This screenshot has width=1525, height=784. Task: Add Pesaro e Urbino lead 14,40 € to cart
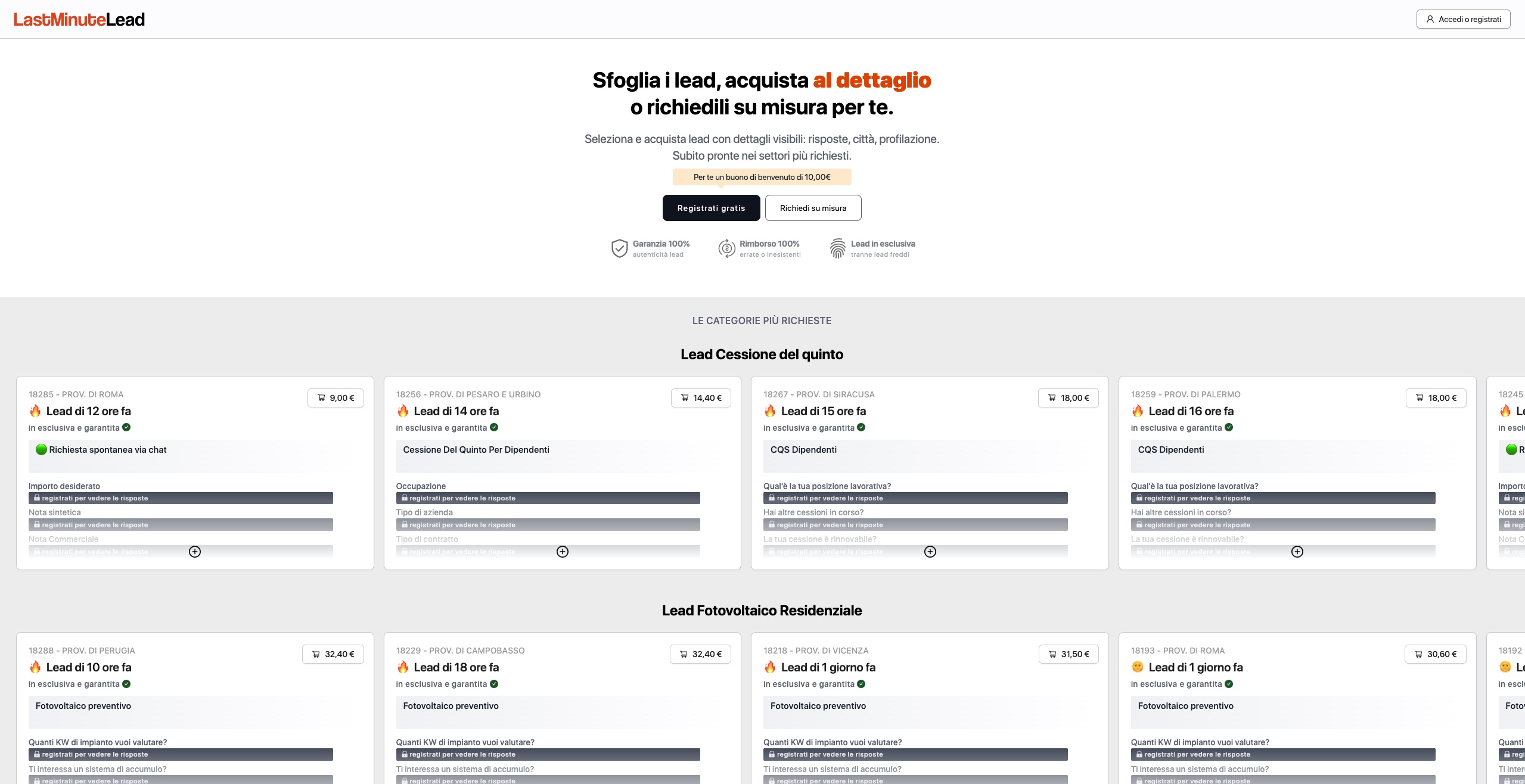(701, 398)
